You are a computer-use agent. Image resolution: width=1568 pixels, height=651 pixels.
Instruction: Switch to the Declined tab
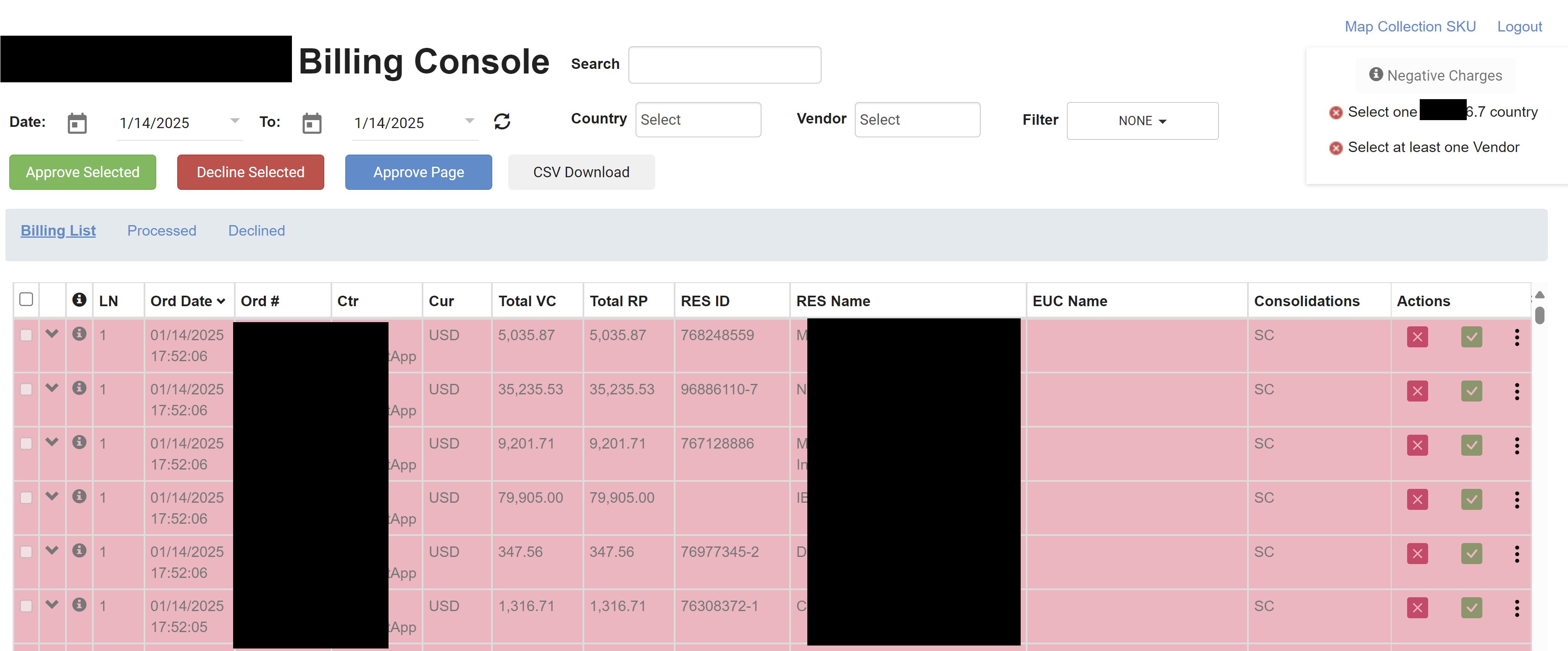coord(256,231)
